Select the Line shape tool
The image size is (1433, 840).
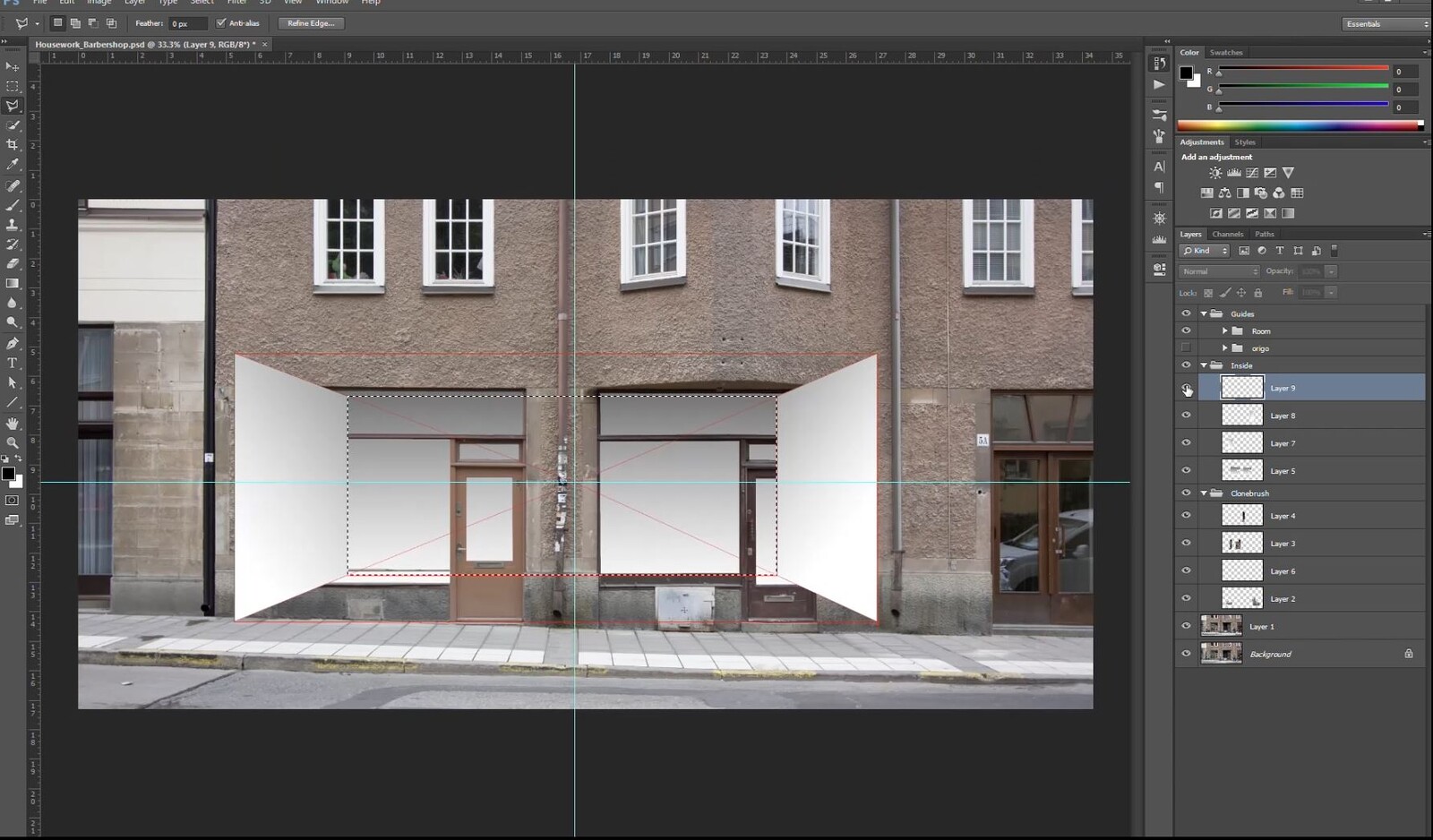(13, 402)
